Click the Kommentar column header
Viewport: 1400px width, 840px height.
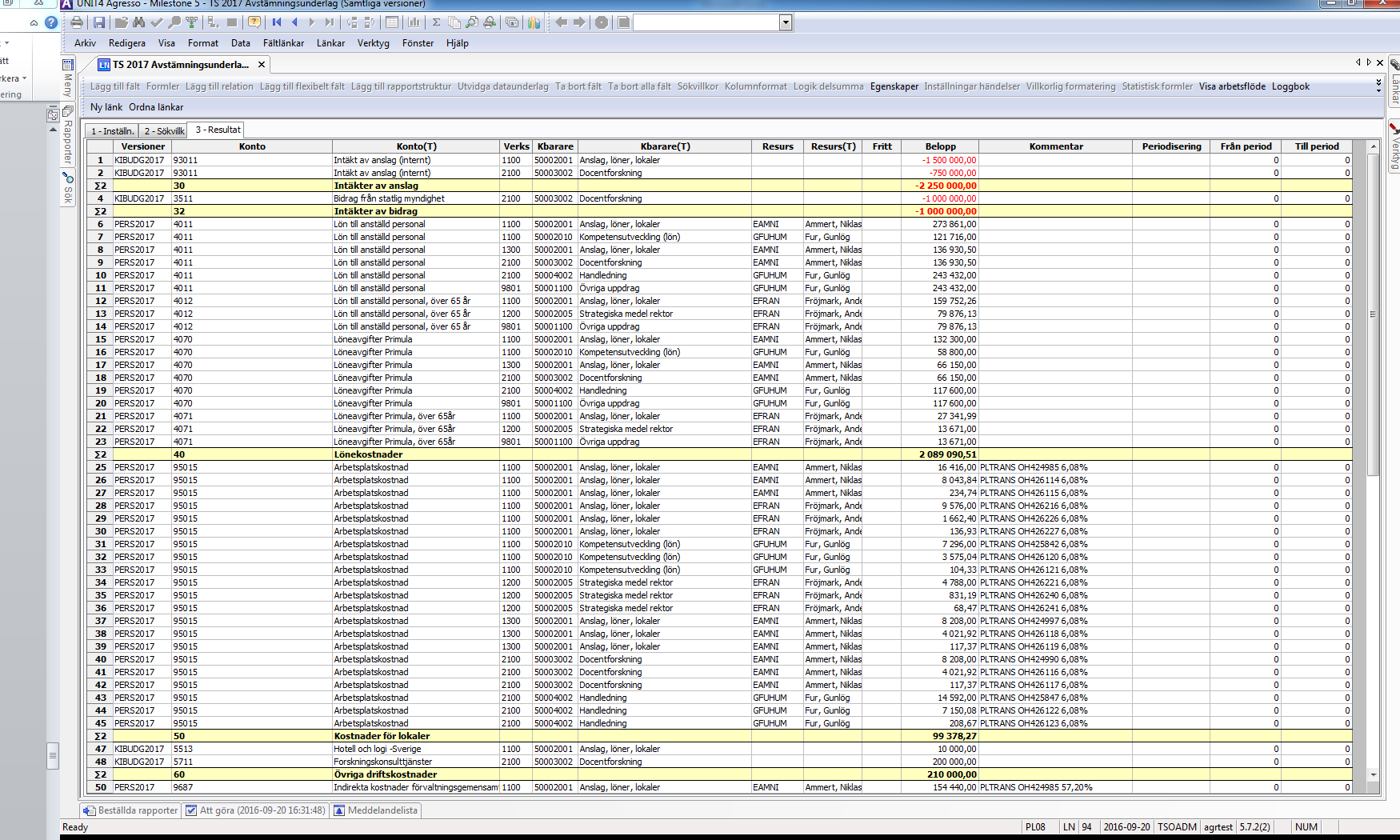[1056, 146]
